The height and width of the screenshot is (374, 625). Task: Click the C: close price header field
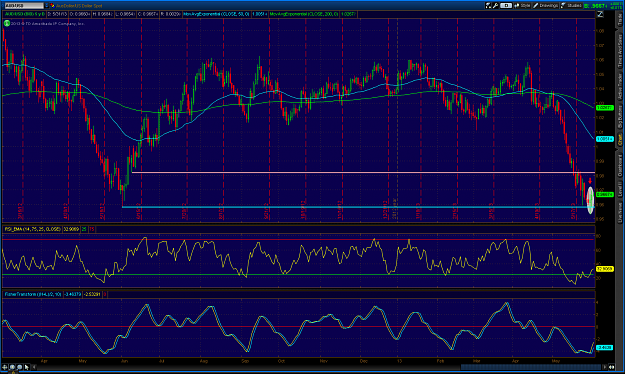click(148, 14)
